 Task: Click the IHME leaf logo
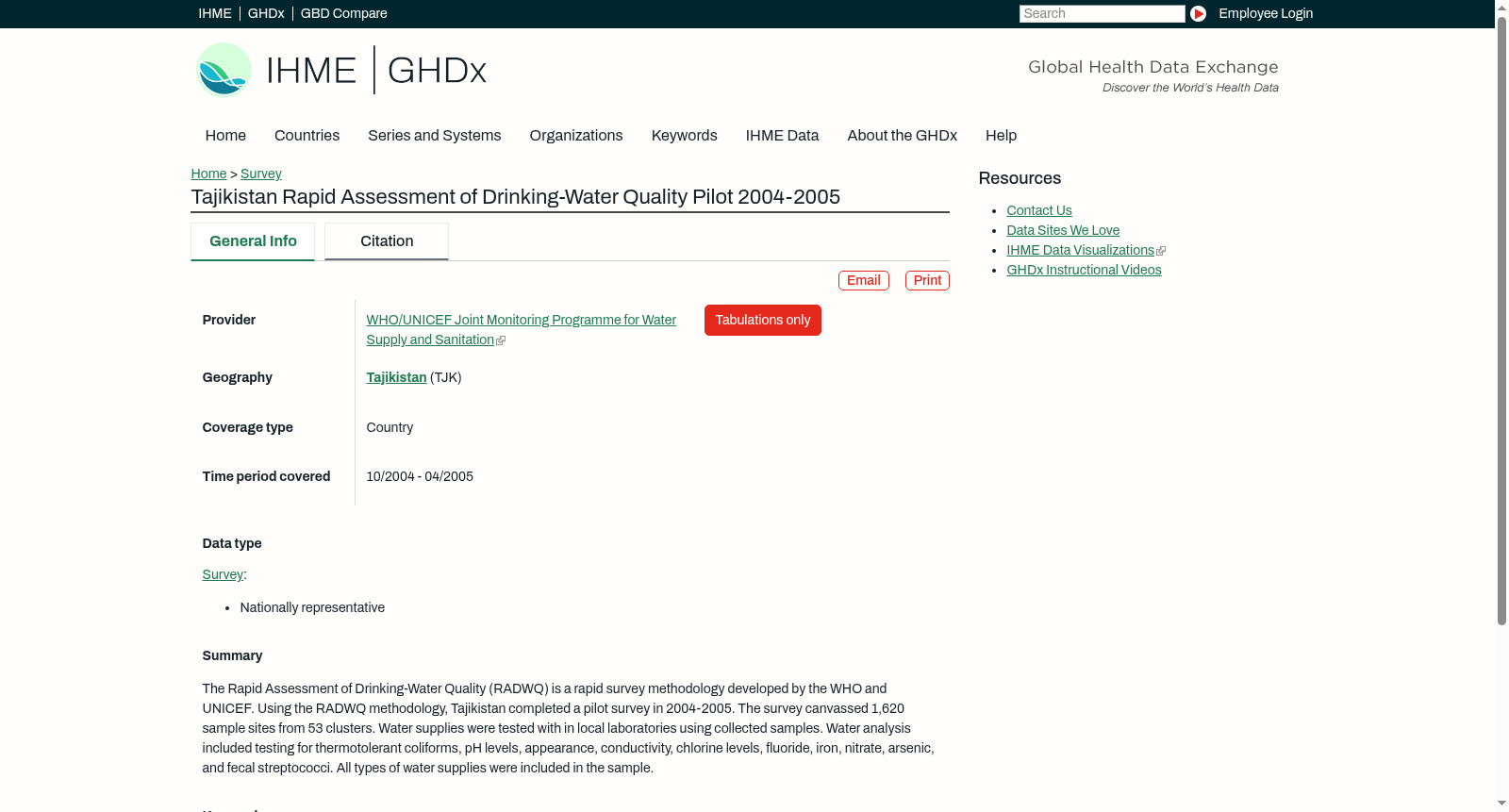pos(224,70)
